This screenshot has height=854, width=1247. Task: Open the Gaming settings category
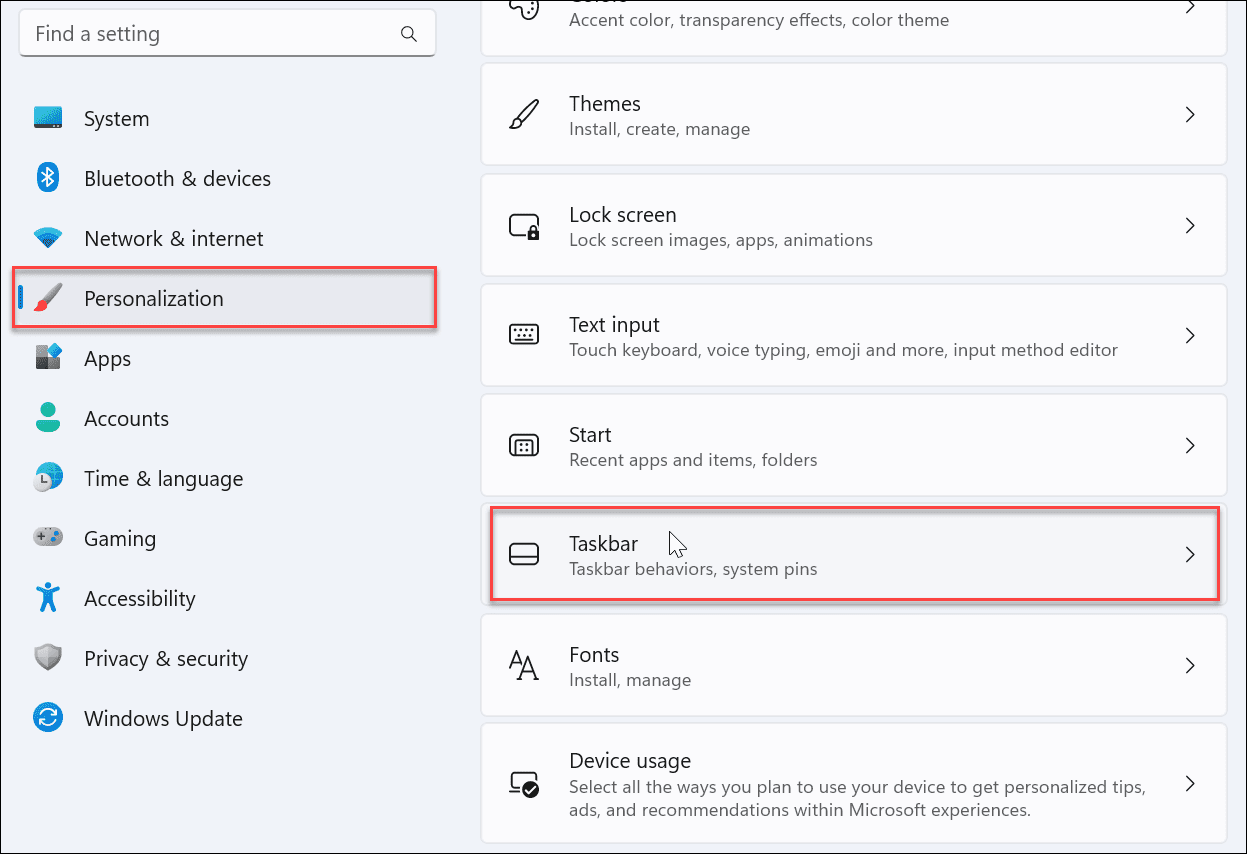(227, 538)
